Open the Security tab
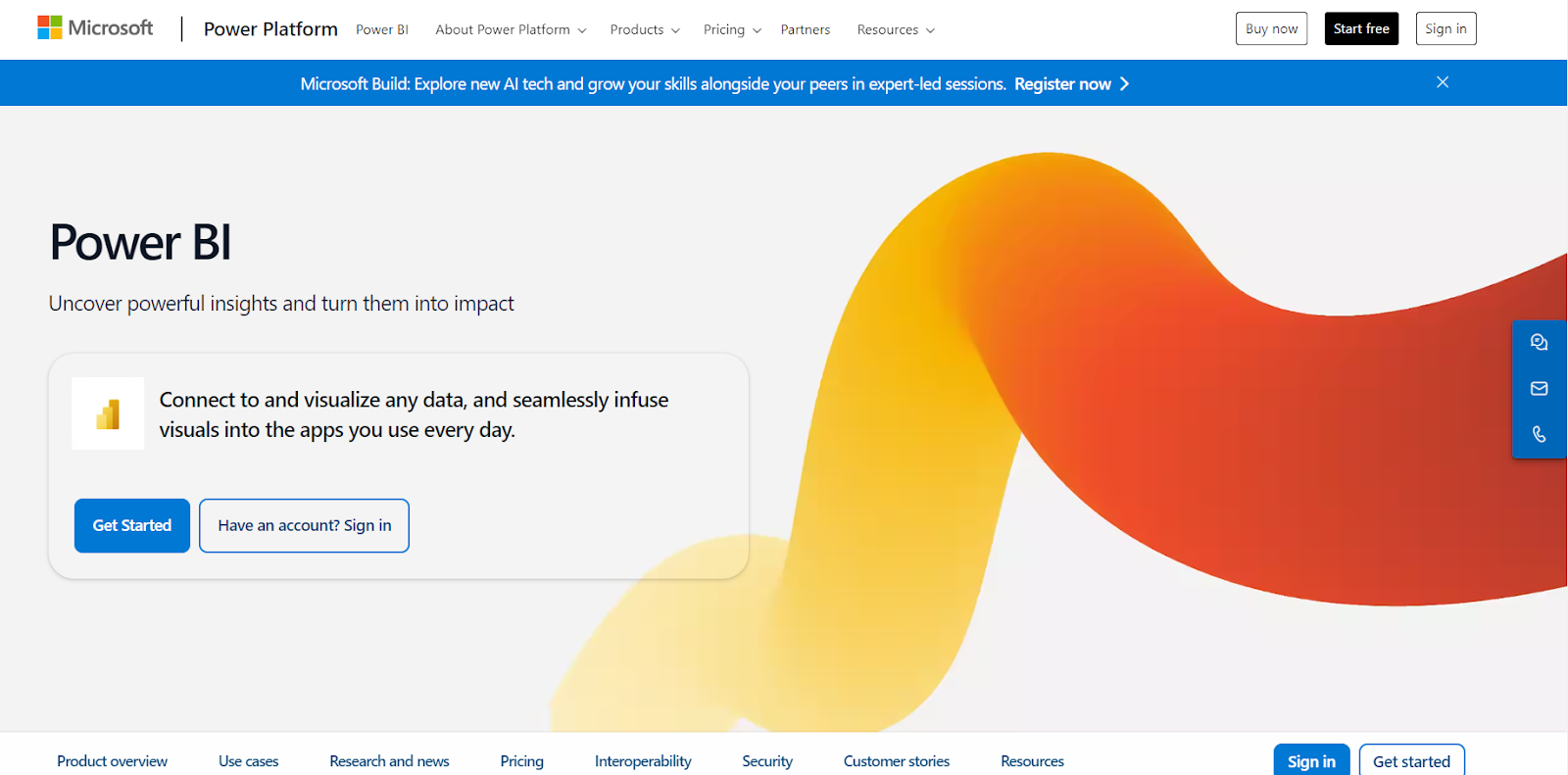 [x=767, y=761]
